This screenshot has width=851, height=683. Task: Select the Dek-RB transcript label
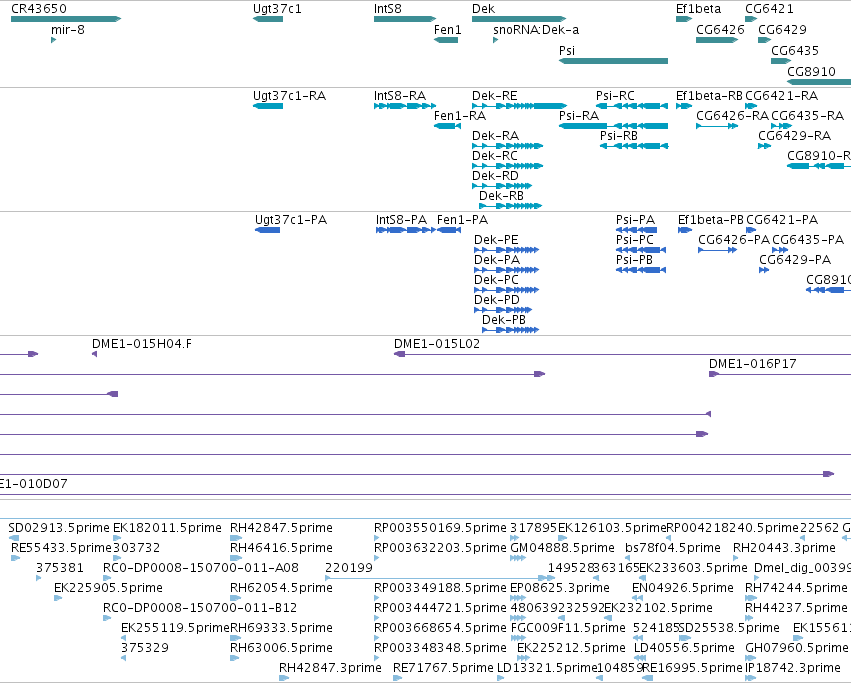[x=501, y=196]
